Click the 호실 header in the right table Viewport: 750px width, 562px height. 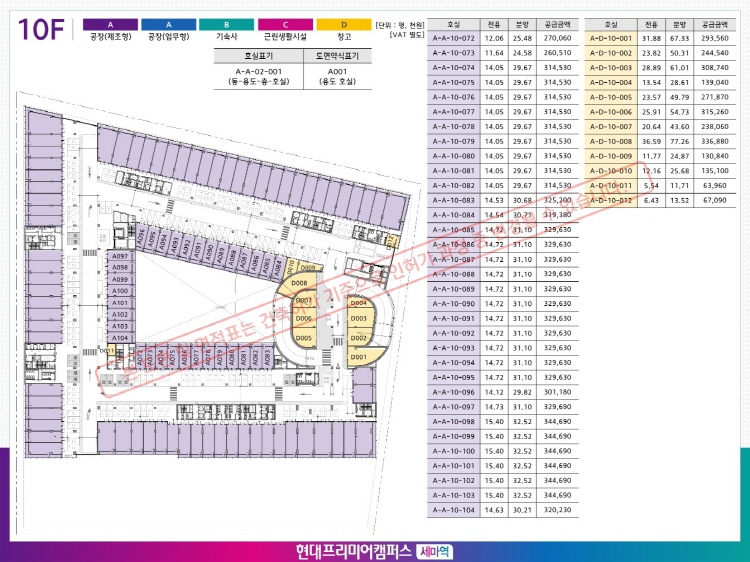610,21
